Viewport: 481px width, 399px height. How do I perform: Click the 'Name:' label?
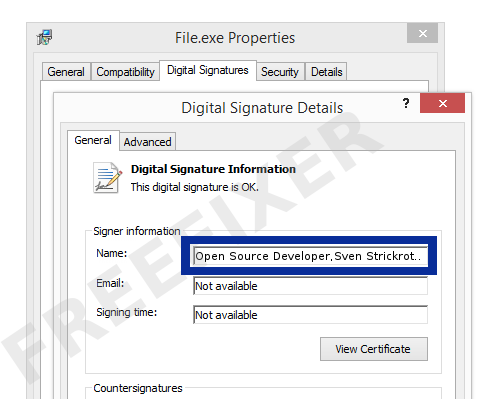point(112,253)
